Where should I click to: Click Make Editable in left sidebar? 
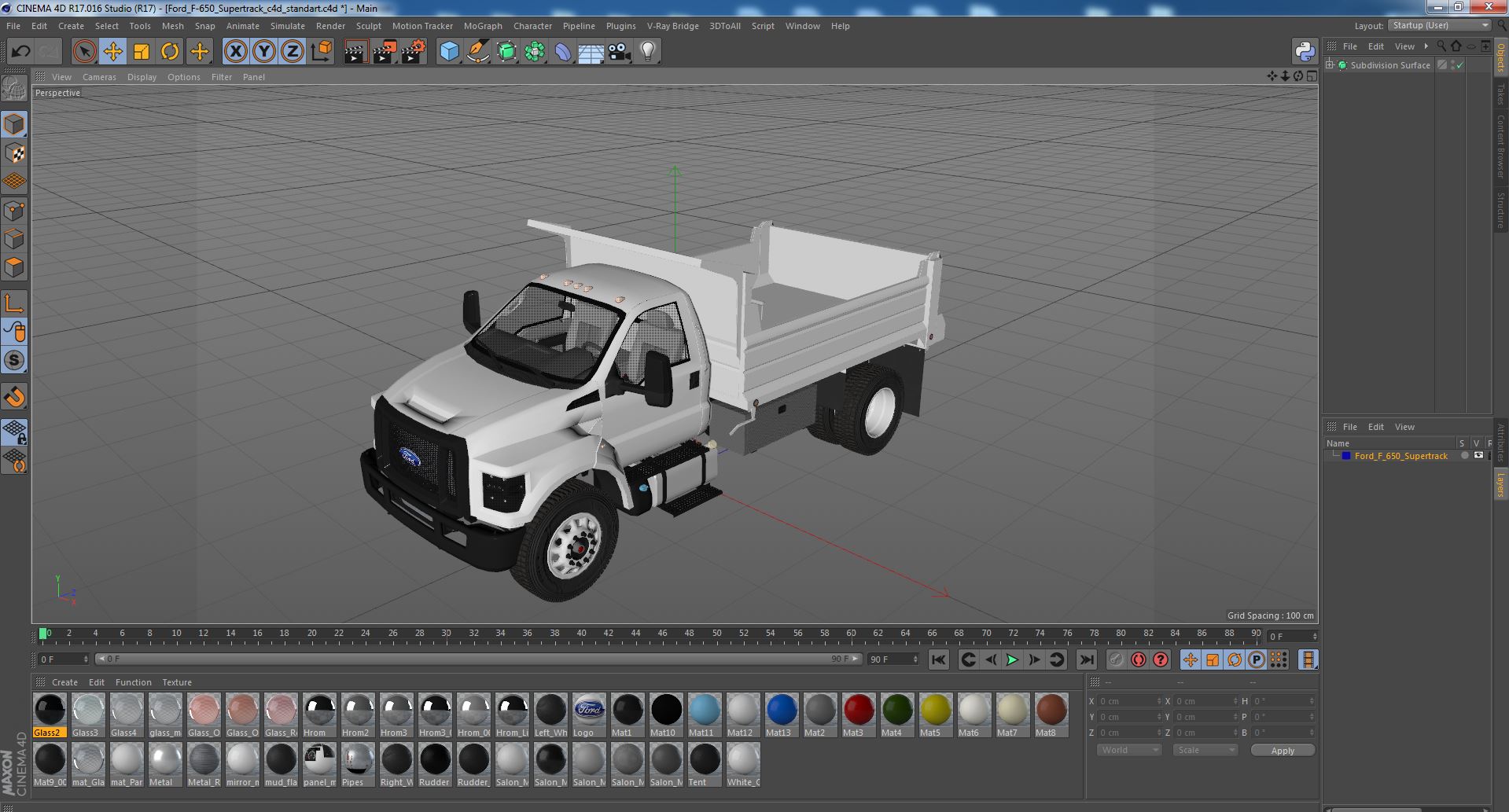click(14, 88)
